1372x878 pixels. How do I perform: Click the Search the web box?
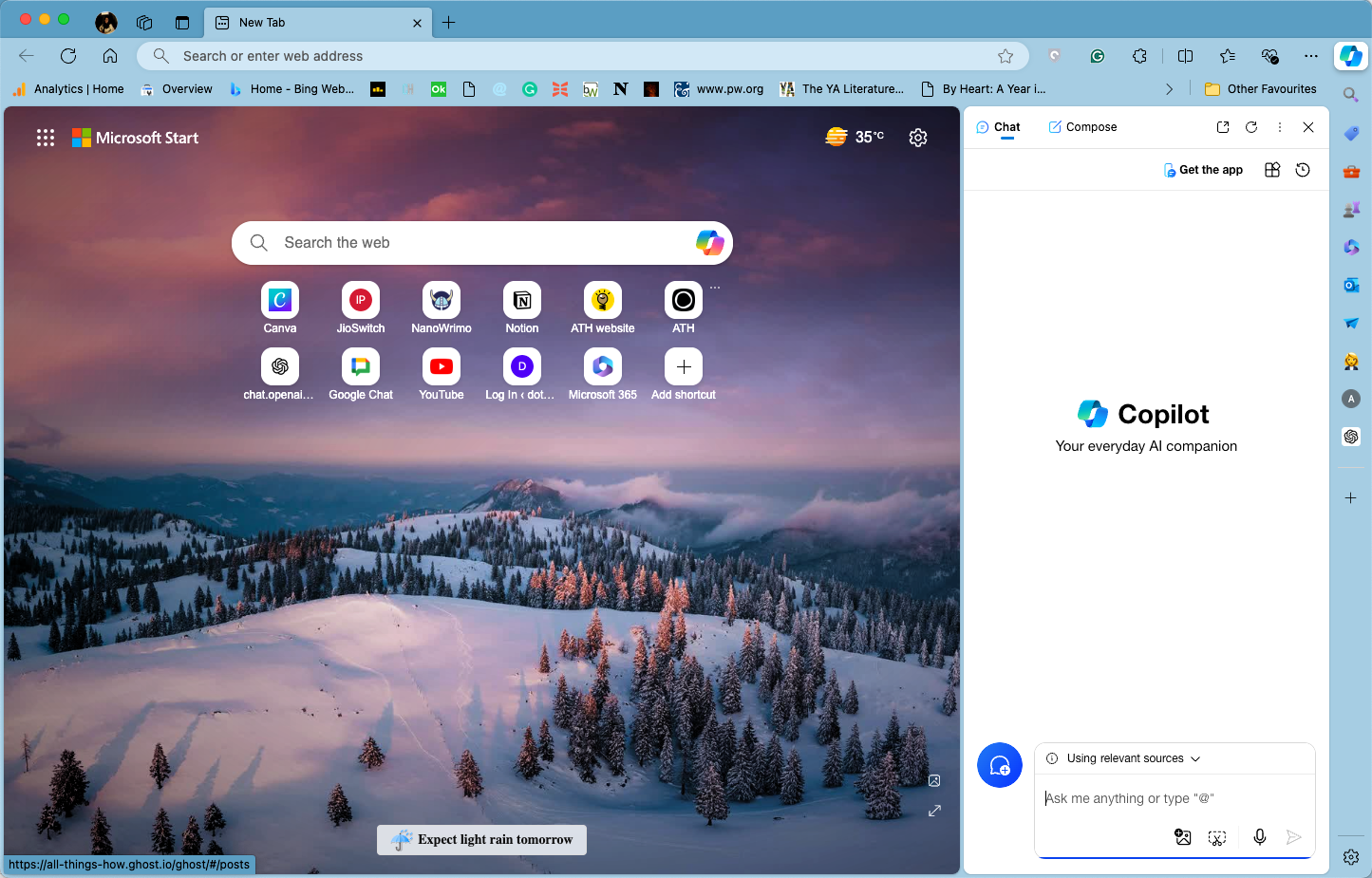point(482,243)
